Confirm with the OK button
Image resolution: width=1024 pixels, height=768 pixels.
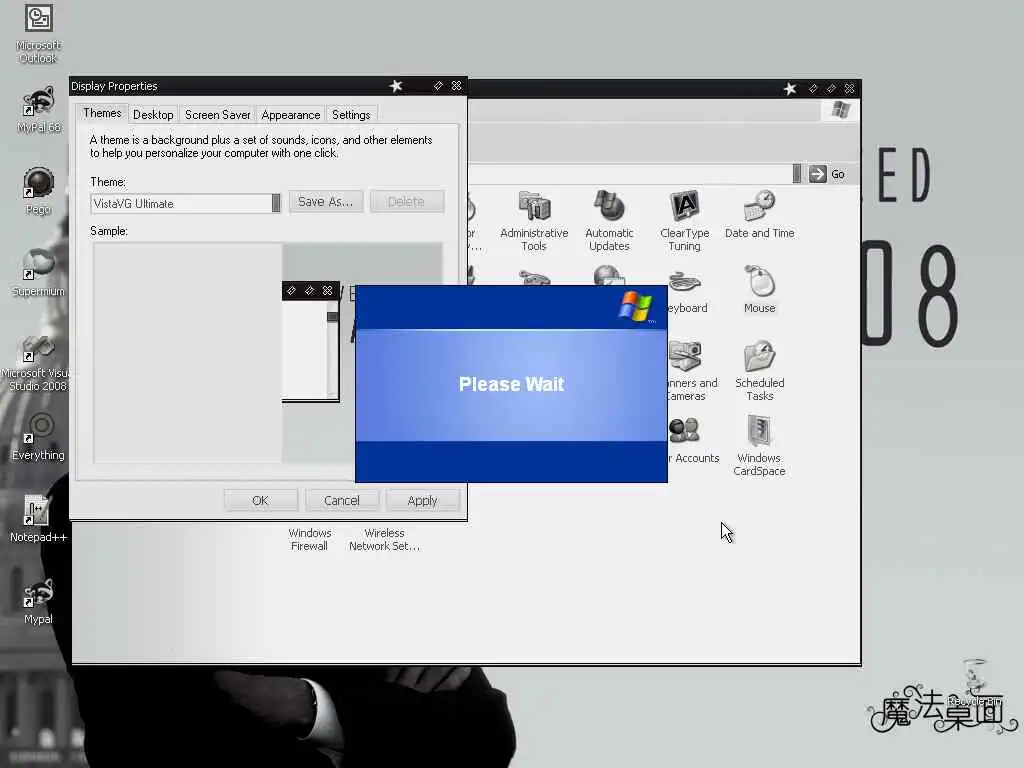(x=260, y=500)
